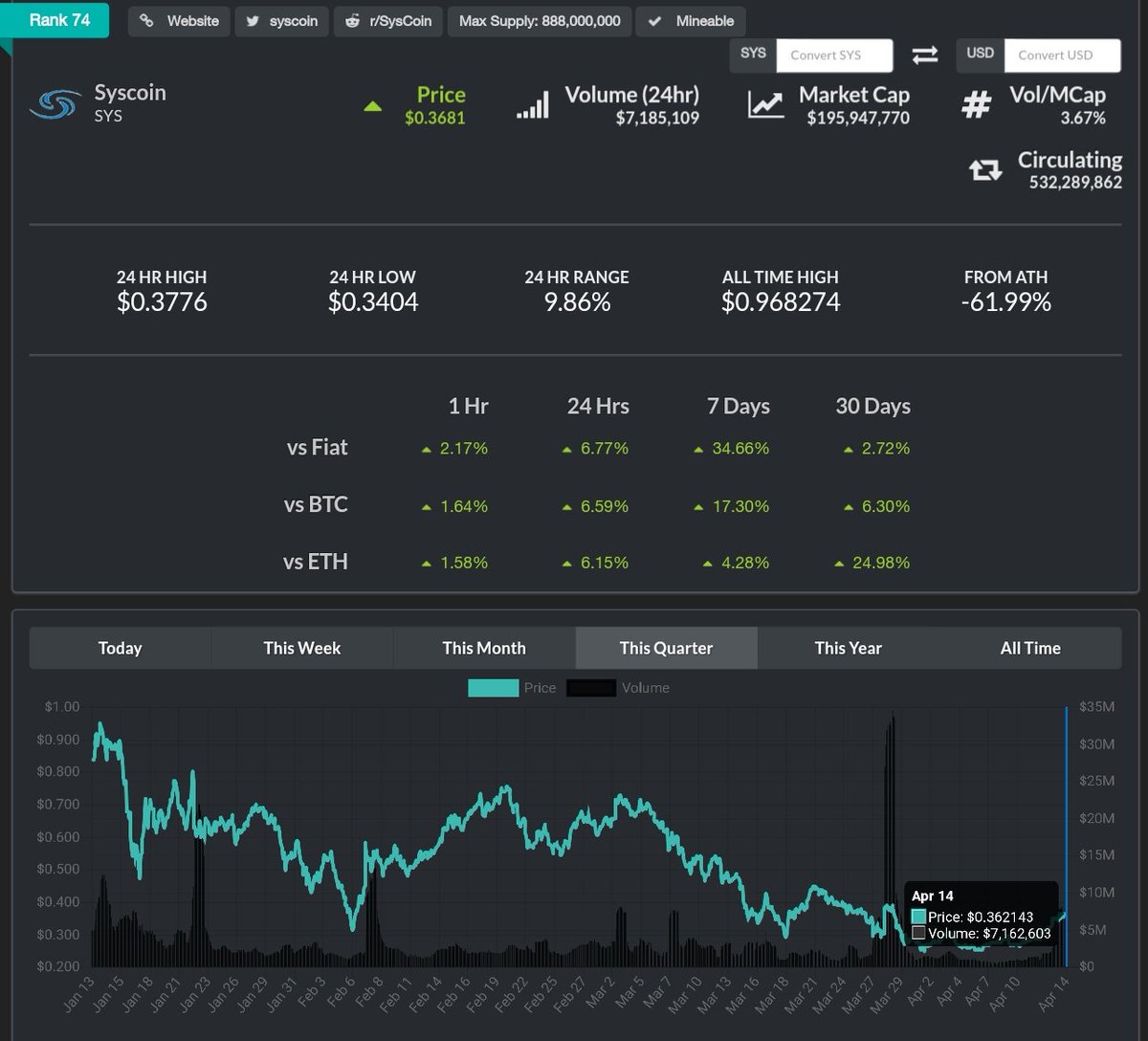Focus the Convert USD input field
1148x1041 pixels.
coord(1063,55)
